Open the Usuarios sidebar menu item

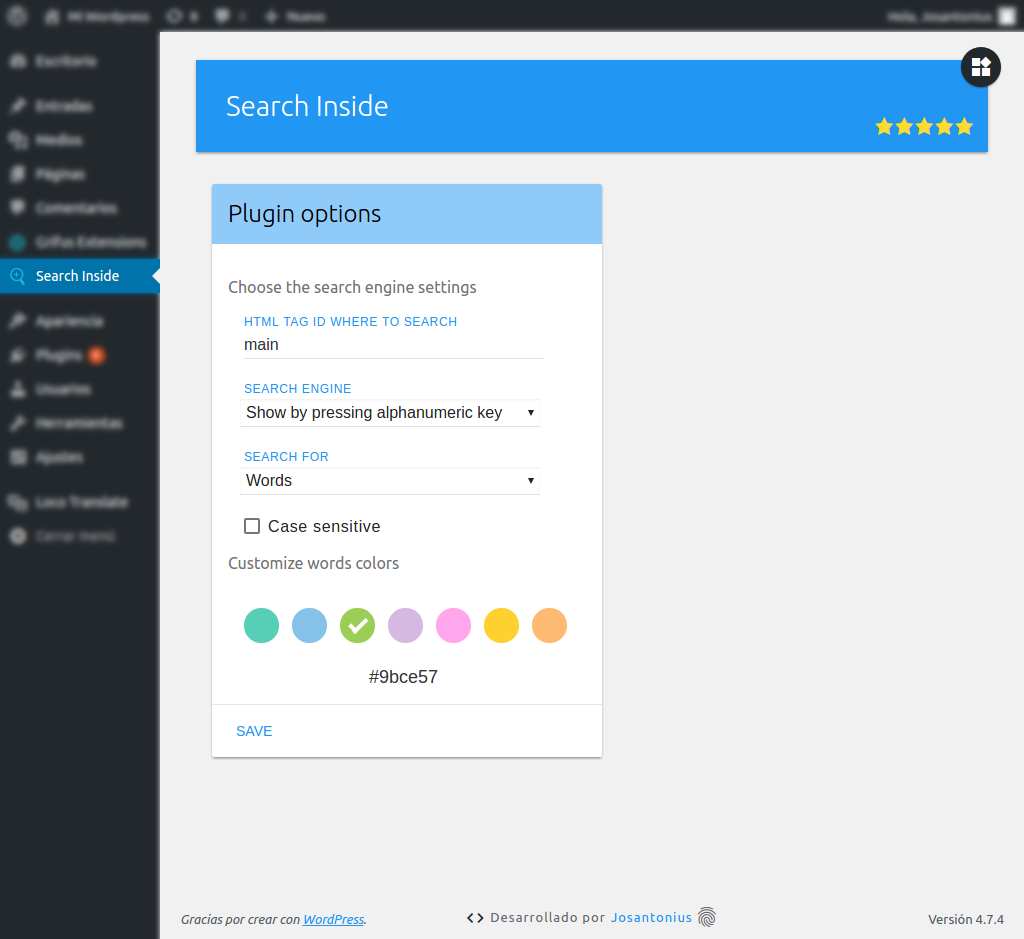pyautogui.click(x=80, y=389)
